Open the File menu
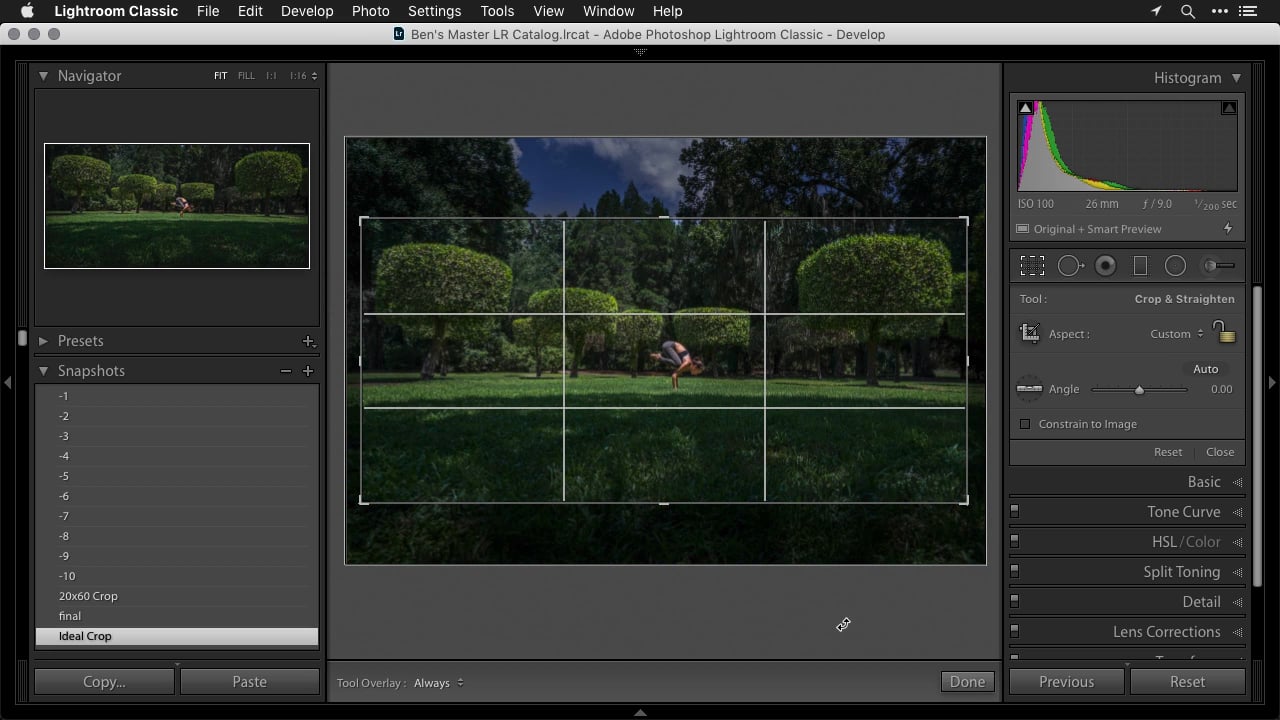This screenshot has height=720, width=1280. click(208, 11)
